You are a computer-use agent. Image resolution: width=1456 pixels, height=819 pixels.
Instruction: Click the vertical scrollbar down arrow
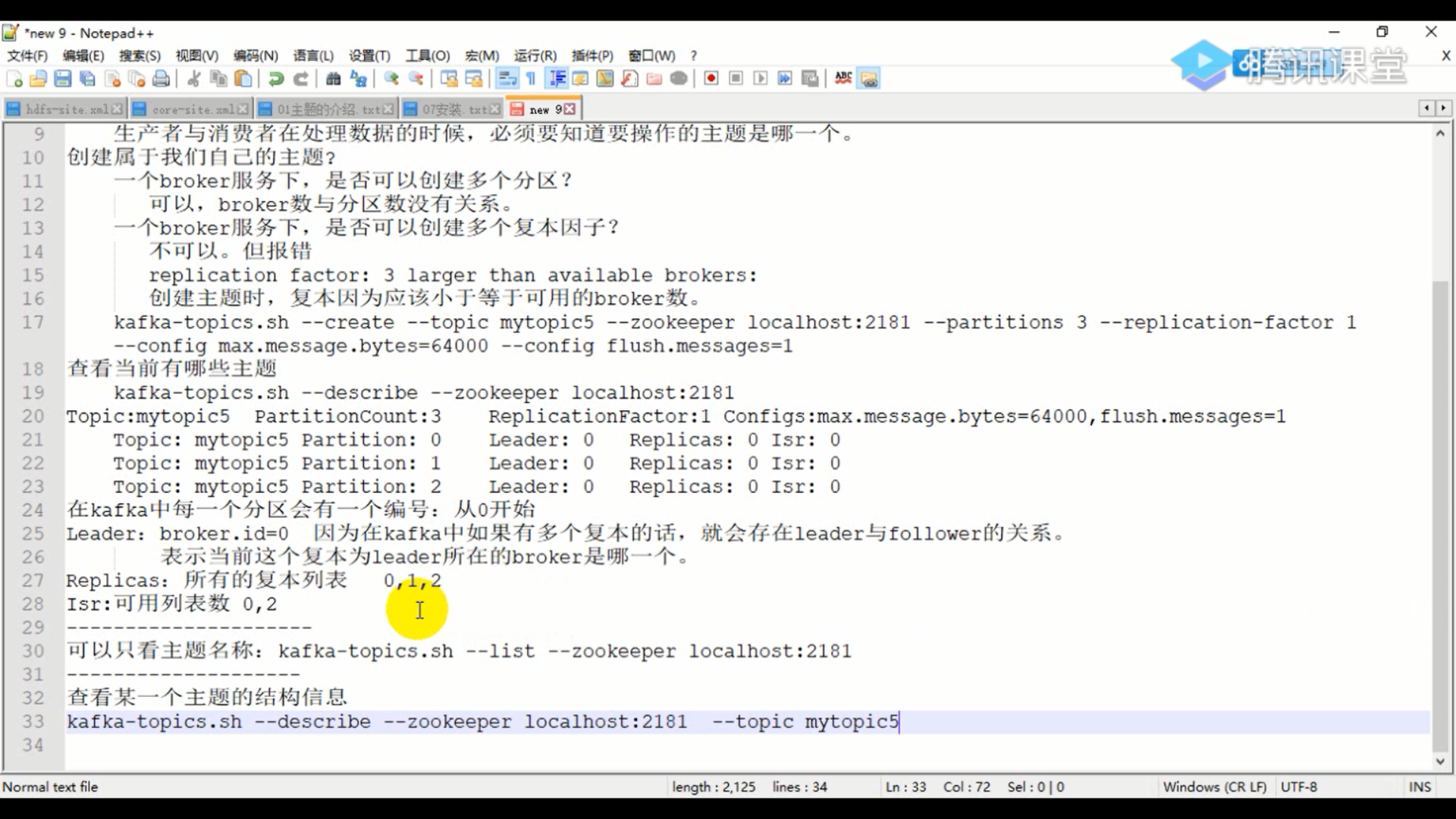click(x=1440, y=761)
